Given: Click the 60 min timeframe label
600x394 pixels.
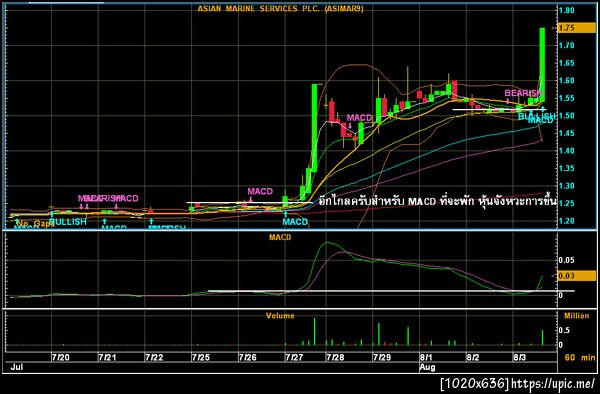Looking at the screenshot, I should (580, 358).
